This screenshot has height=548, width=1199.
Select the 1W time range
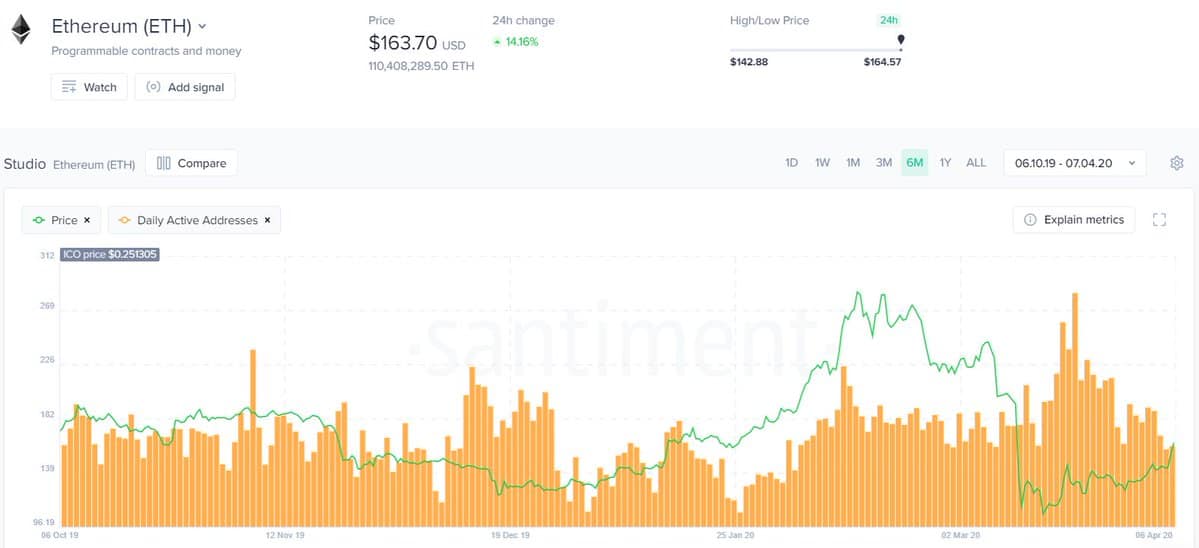(822, 163)
